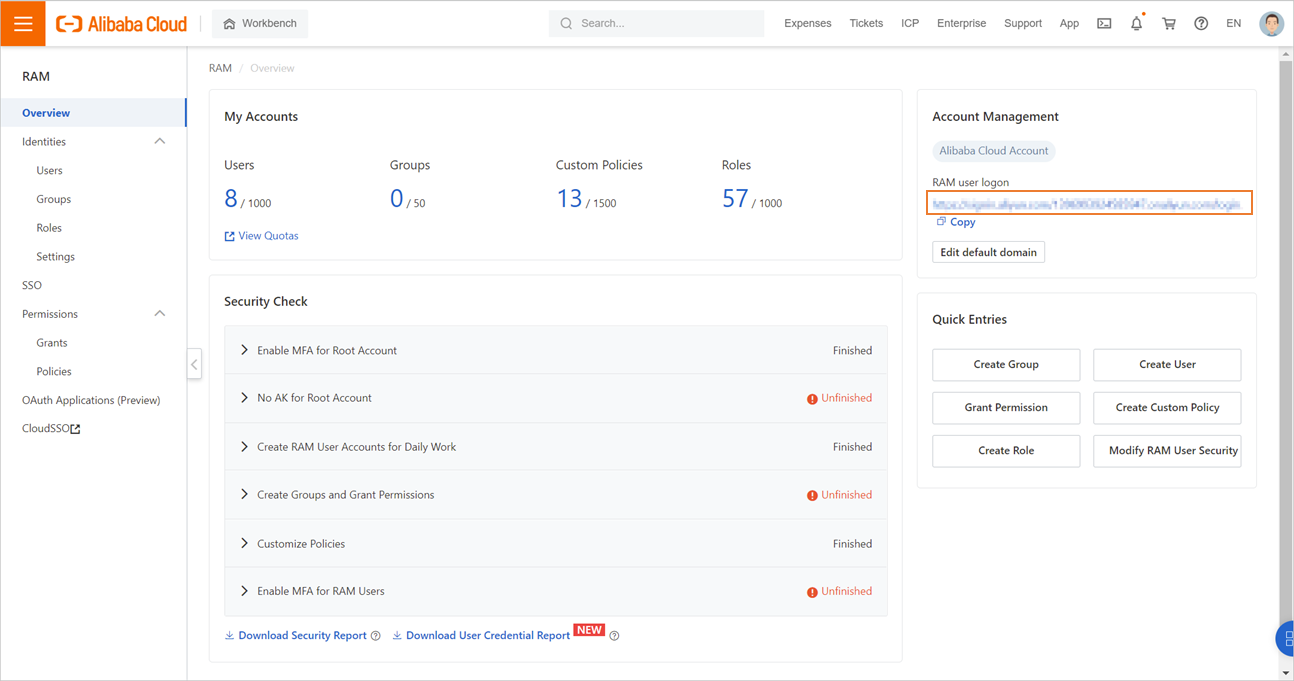Click the Groups count 0
Viewport: 1294px width, 681px height.
click(396, 199)
